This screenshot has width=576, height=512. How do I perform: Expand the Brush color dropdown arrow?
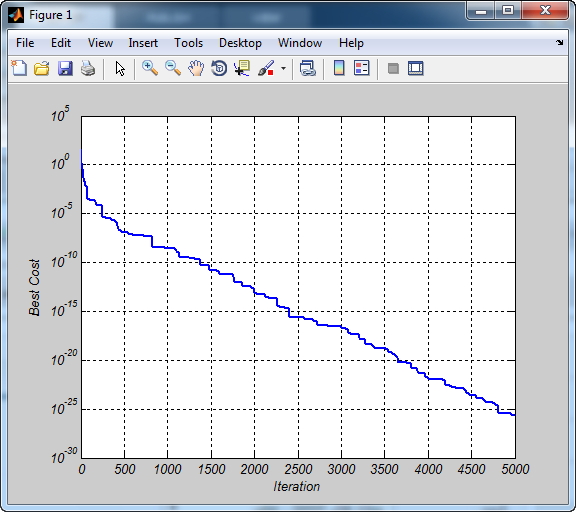click(x=283, y=68)
